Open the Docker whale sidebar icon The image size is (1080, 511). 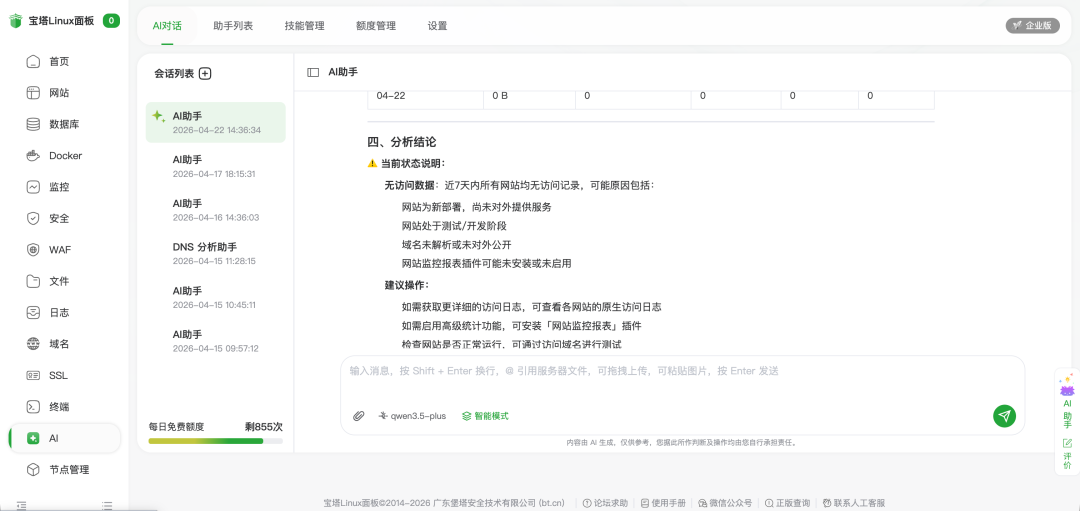(x=32, y=156)
